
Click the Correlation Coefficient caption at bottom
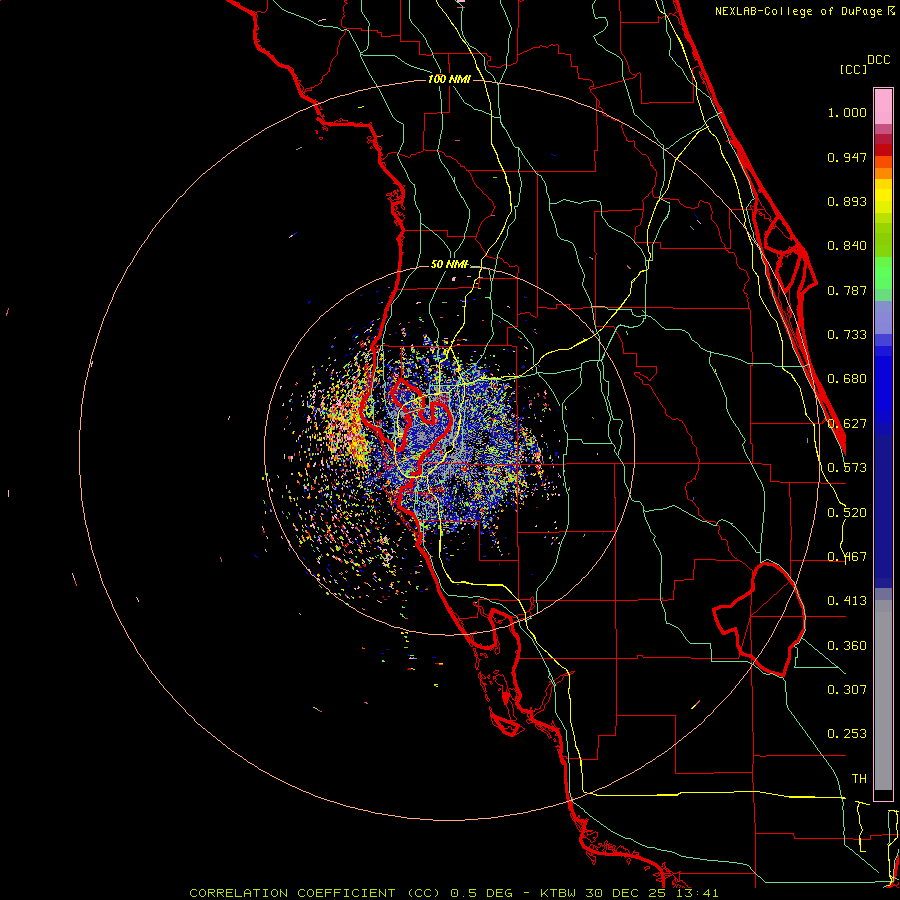pyautogui.click(x=453, y=893)
